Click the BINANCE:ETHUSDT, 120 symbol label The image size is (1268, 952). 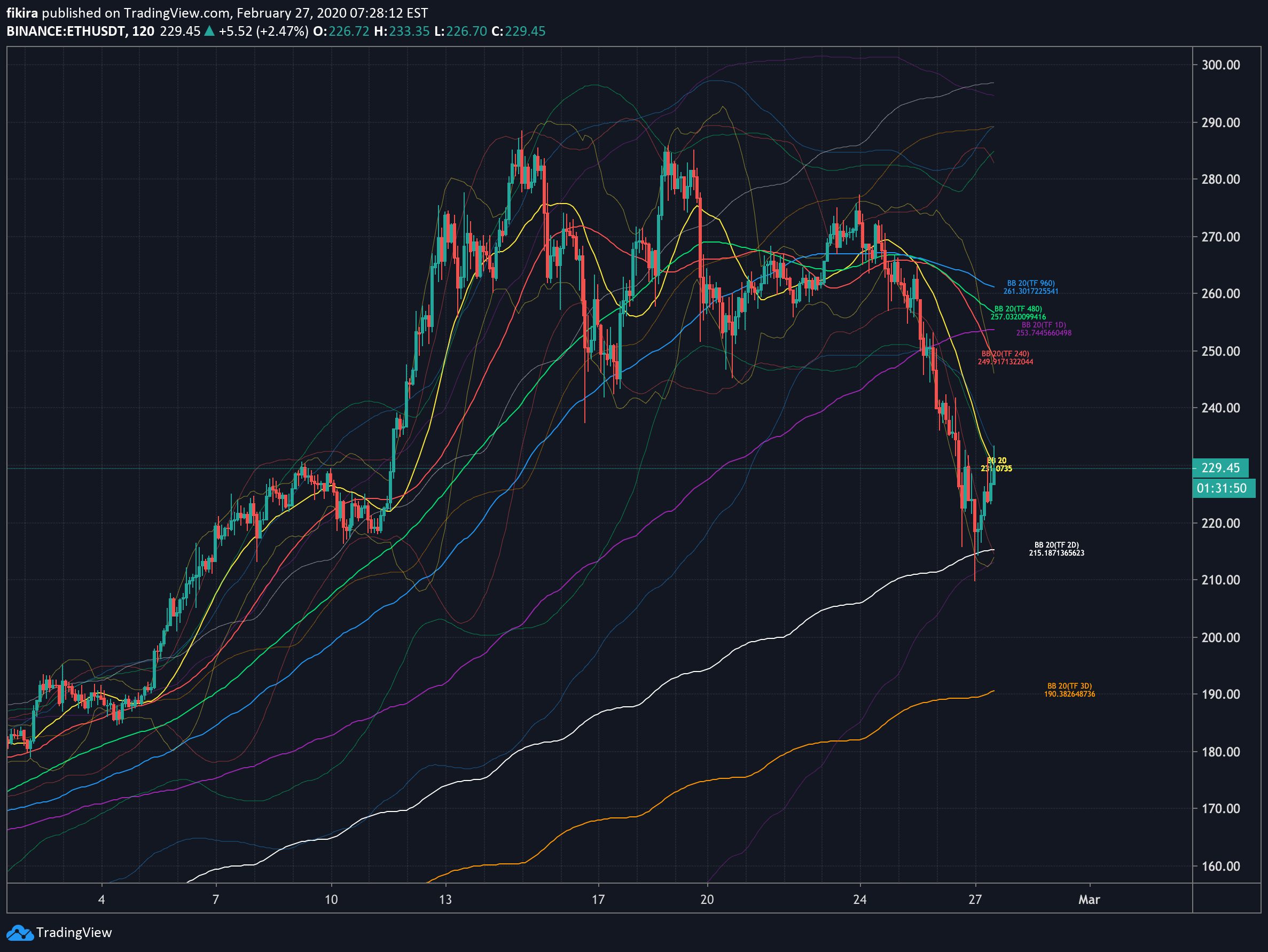point(80,31)
